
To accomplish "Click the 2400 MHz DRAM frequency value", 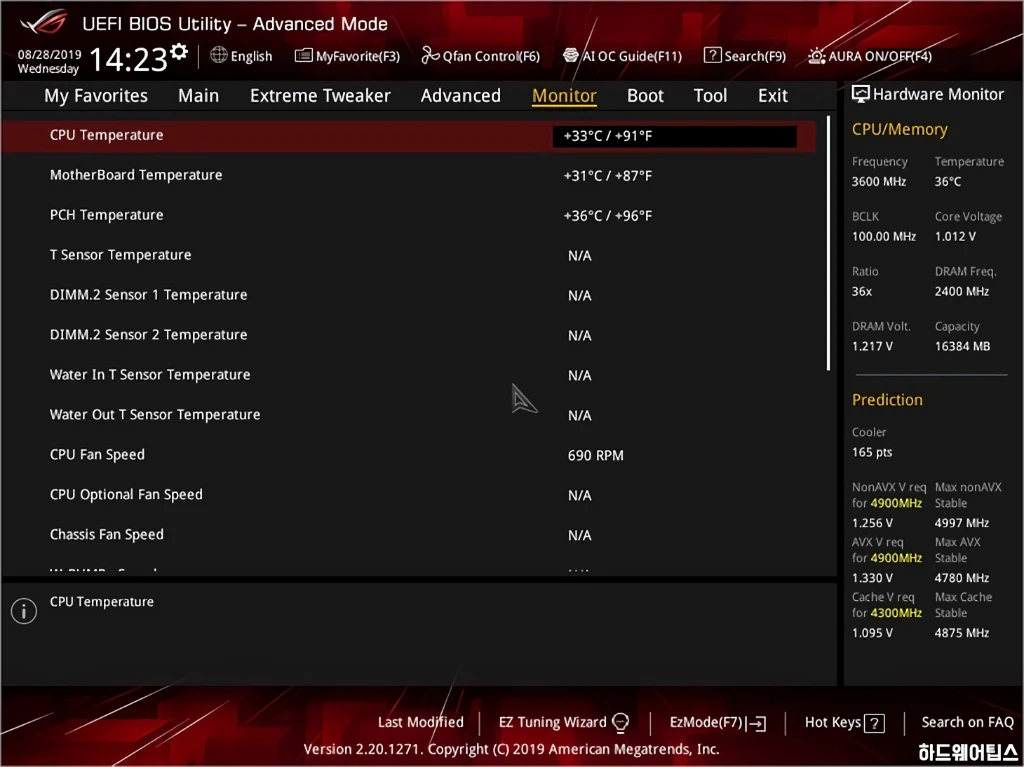I will tap(961, 291).
